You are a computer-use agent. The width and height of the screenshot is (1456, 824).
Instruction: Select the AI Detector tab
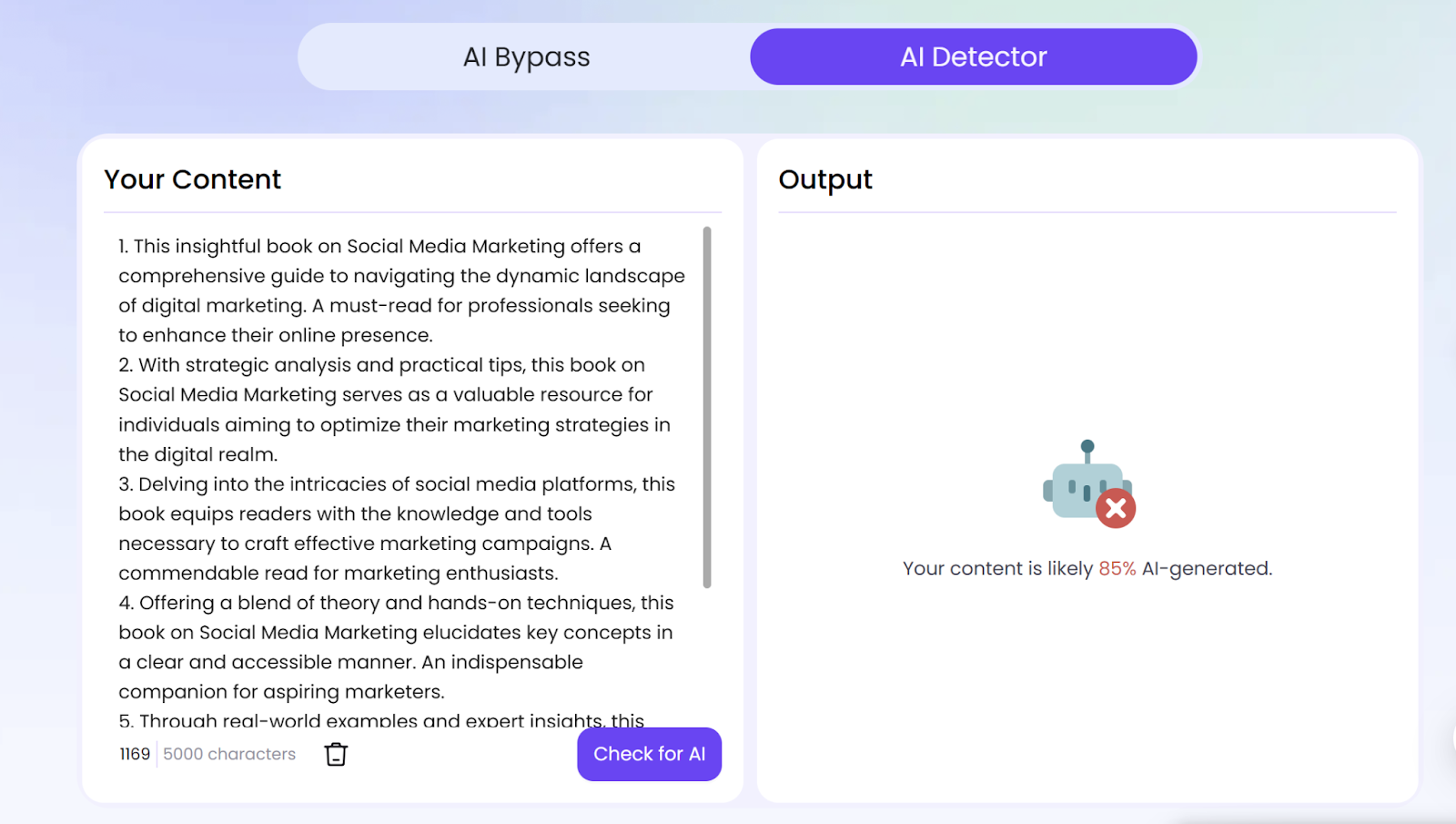point(973,56)
